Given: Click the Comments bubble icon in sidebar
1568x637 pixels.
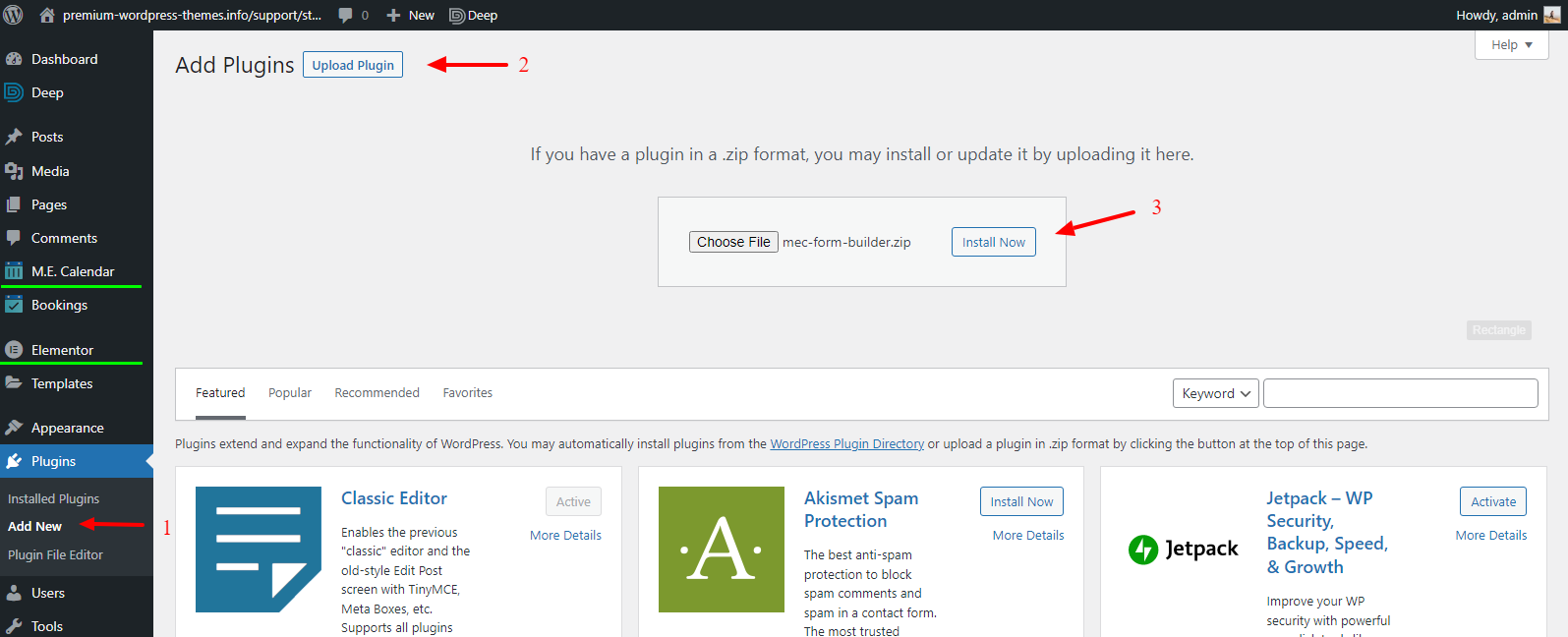Looking at the screenshot, I should click(x=14, y=238).
